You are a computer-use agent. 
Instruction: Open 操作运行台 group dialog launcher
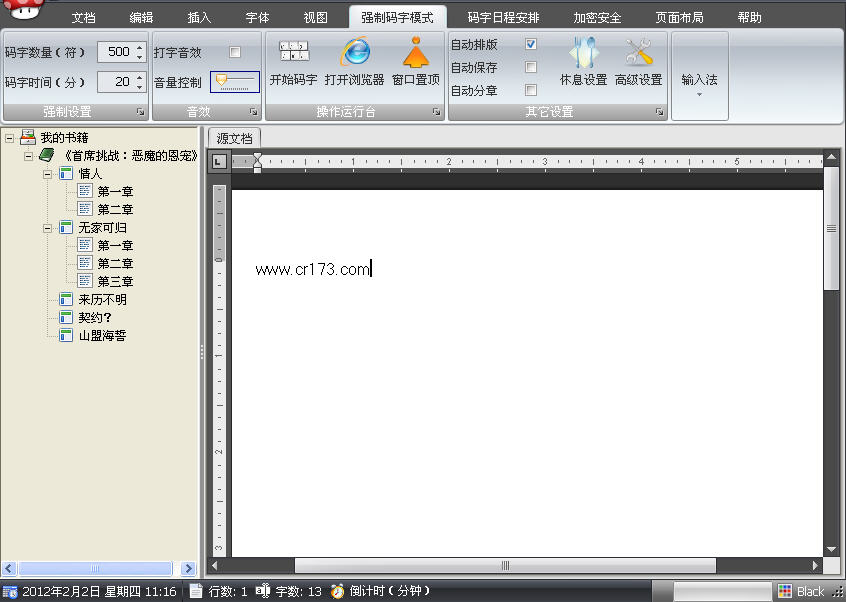click(x=436, y=112)
